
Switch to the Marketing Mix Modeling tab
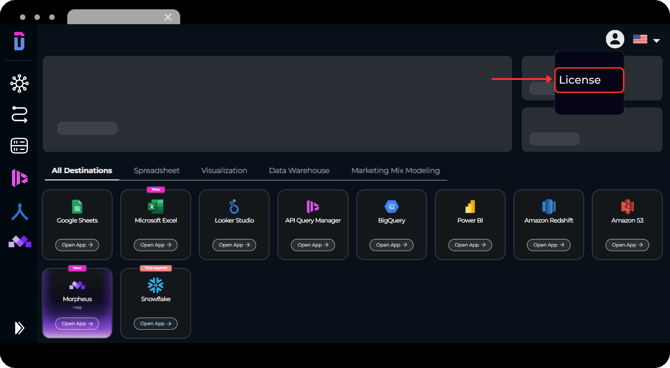pyautogui.click(x=395, y=171)
